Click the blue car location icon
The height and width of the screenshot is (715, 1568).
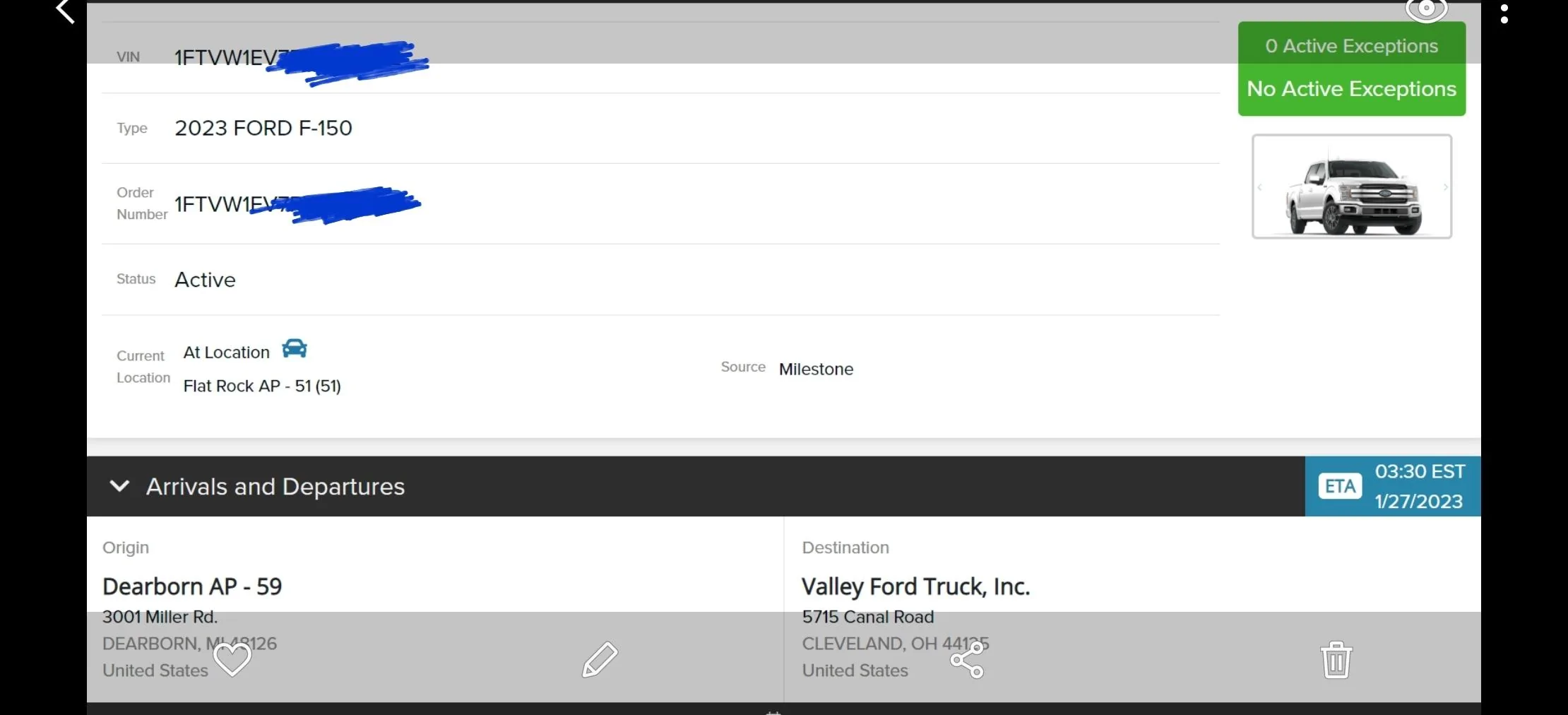point(295,349)
